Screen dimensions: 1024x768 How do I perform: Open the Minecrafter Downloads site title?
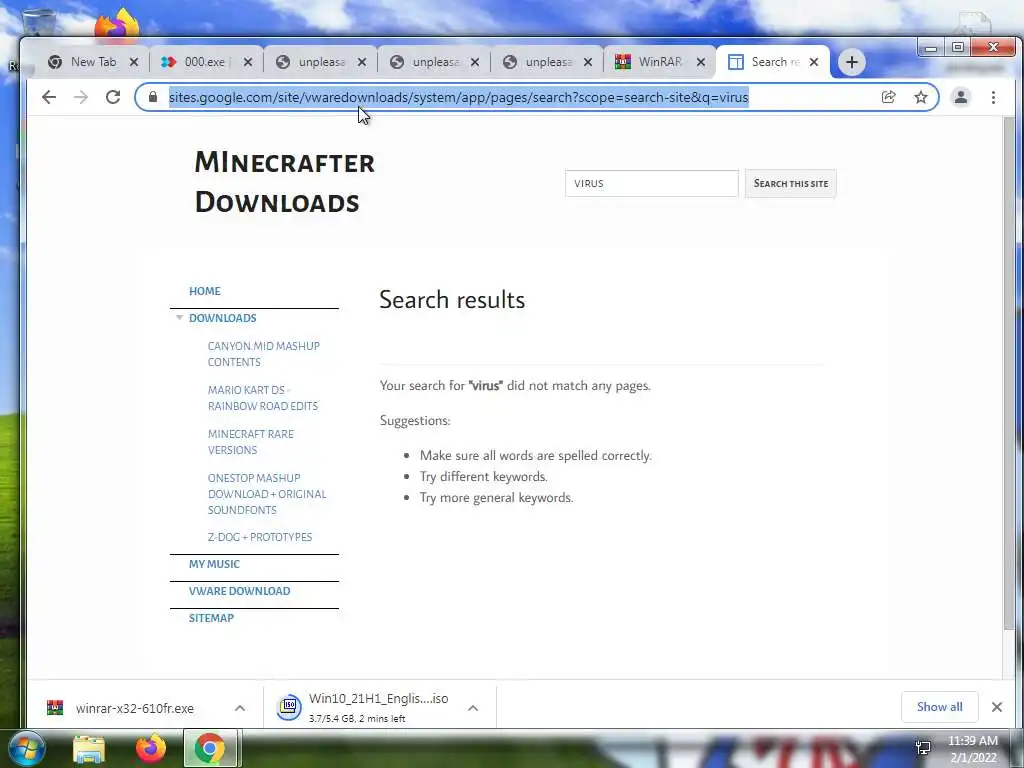click(285, 182)
